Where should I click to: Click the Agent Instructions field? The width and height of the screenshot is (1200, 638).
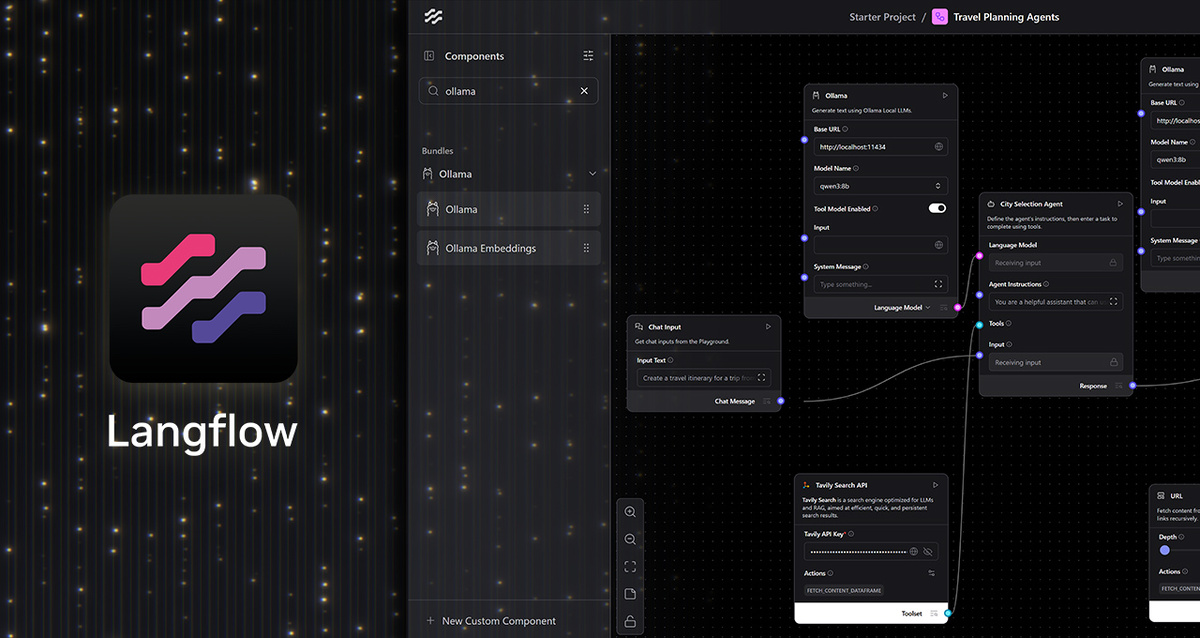(x=1056, y=302)
